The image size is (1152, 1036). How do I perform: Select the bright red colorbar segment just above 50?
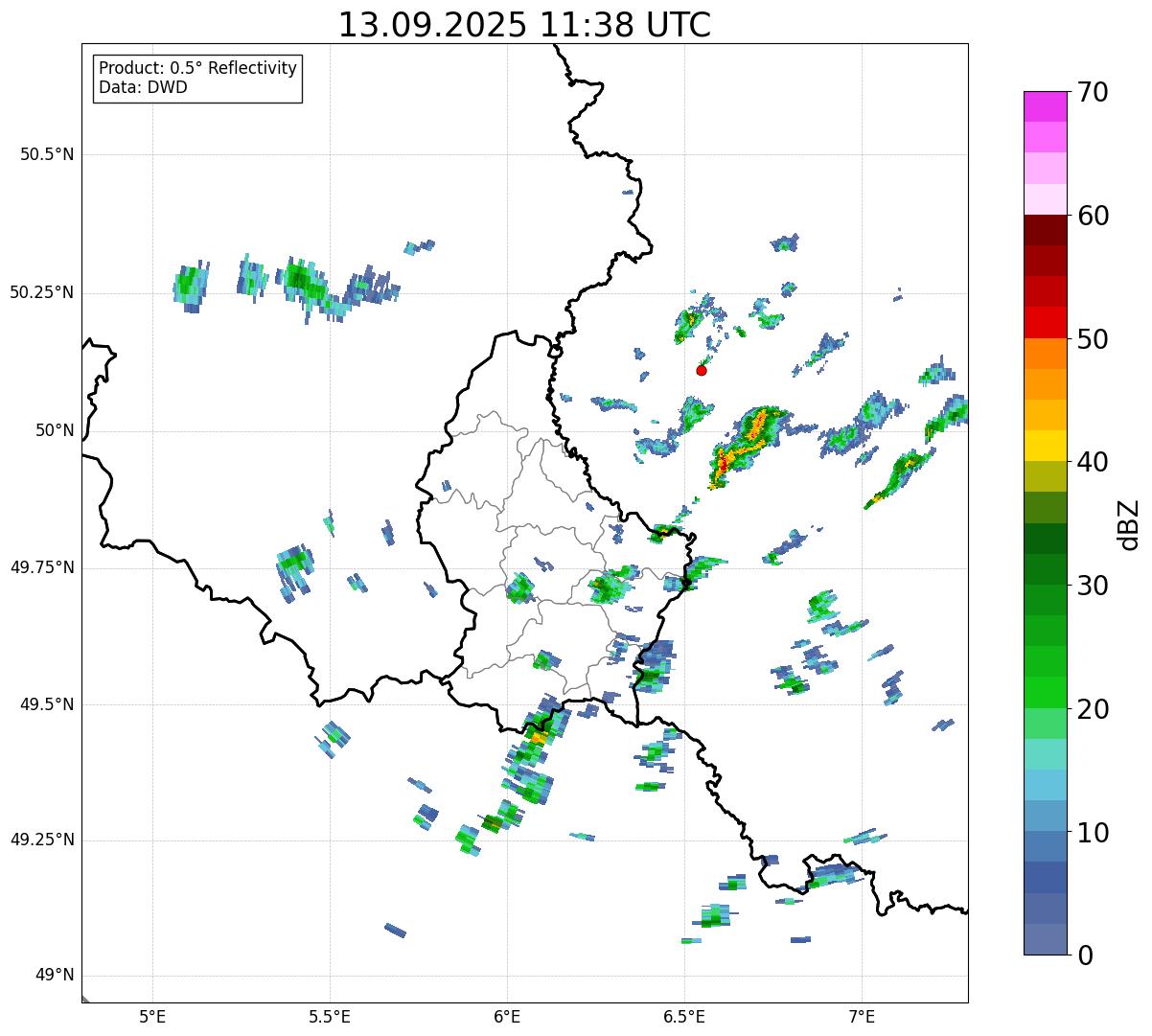[x=1051, y=323]
